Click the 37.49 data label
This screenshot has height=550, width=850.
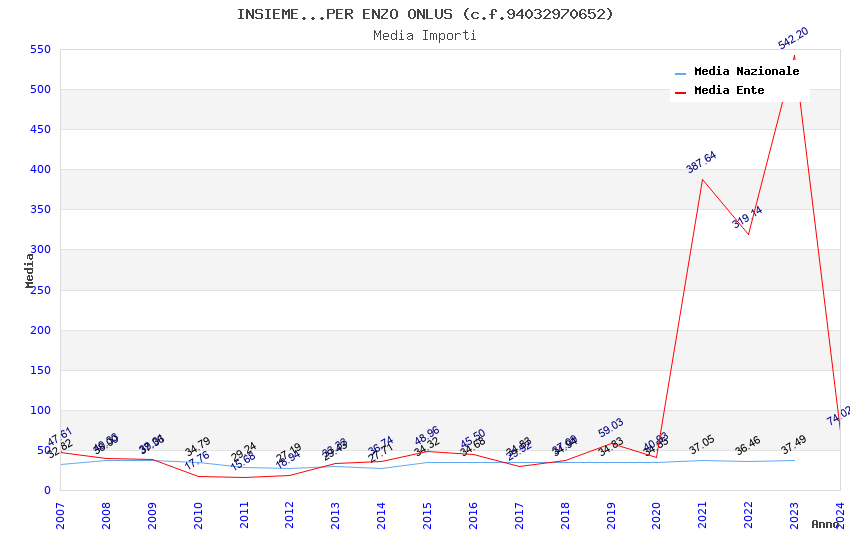pyautogui.click(x=794, y=445)
